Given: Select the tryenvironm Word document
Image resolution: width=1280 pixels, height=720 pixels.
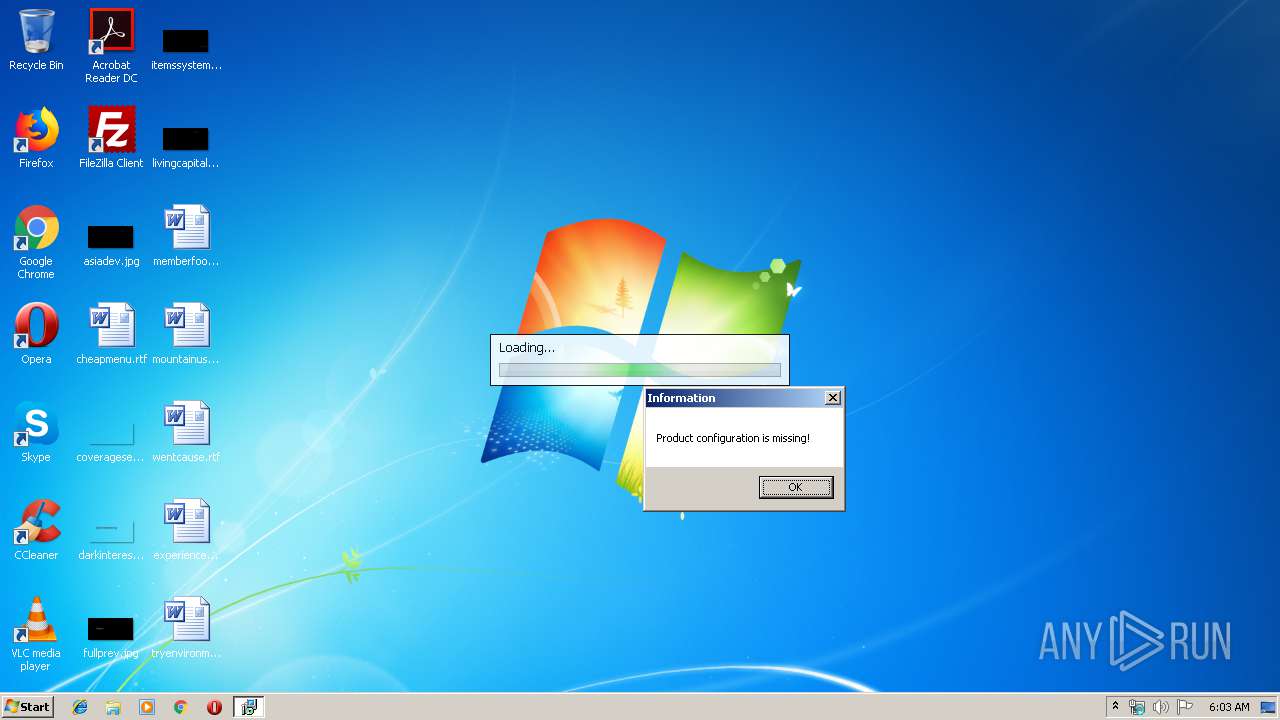Looking at the screenshot, I should click(186, 629).
